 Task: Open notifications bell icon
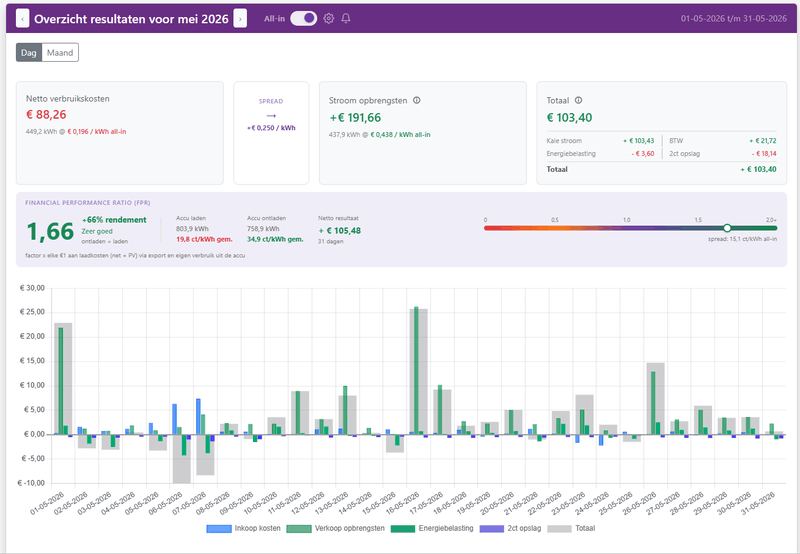tap(346, 18)
